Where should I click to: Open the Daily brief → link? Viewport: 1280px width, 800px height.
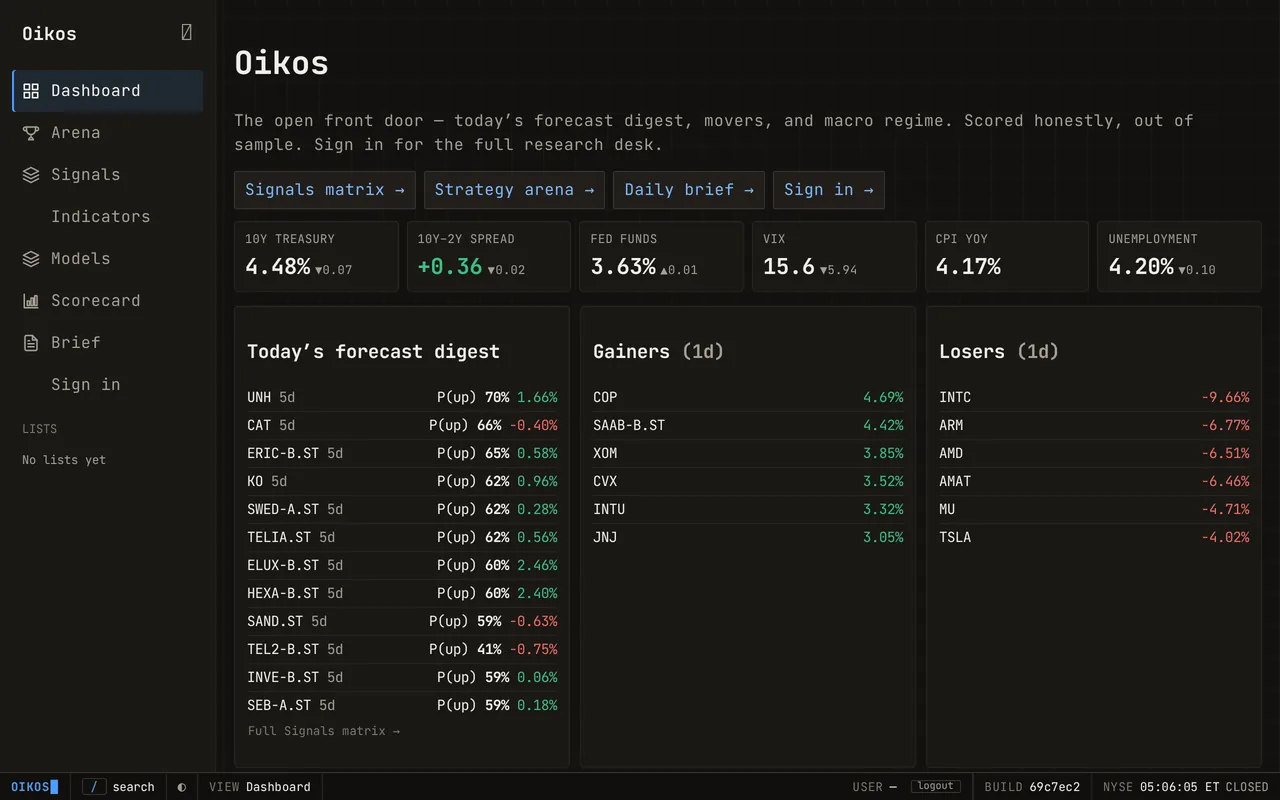tap(689, 190)
